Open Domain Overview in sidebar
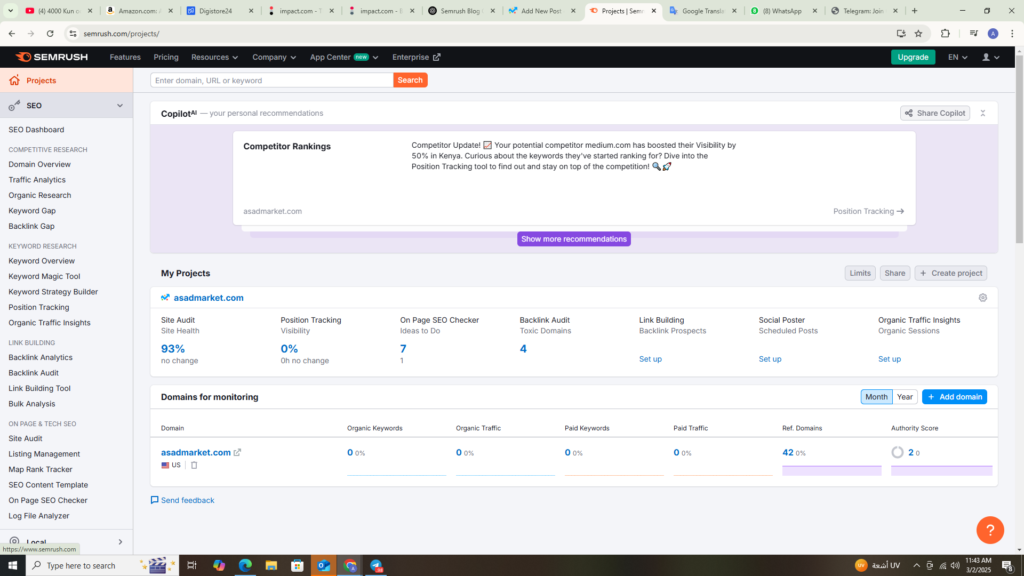 39,164
